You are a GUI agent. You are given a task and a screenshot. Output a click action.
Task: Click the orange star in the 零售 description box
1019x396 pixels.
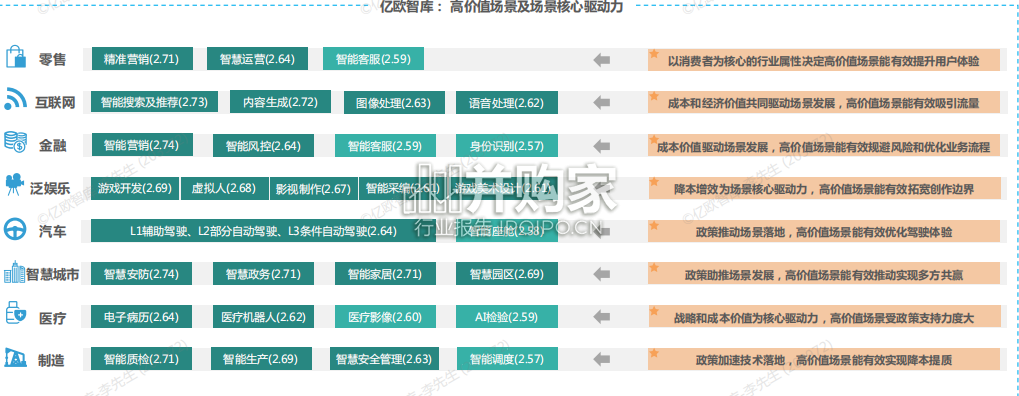[654, 55]
